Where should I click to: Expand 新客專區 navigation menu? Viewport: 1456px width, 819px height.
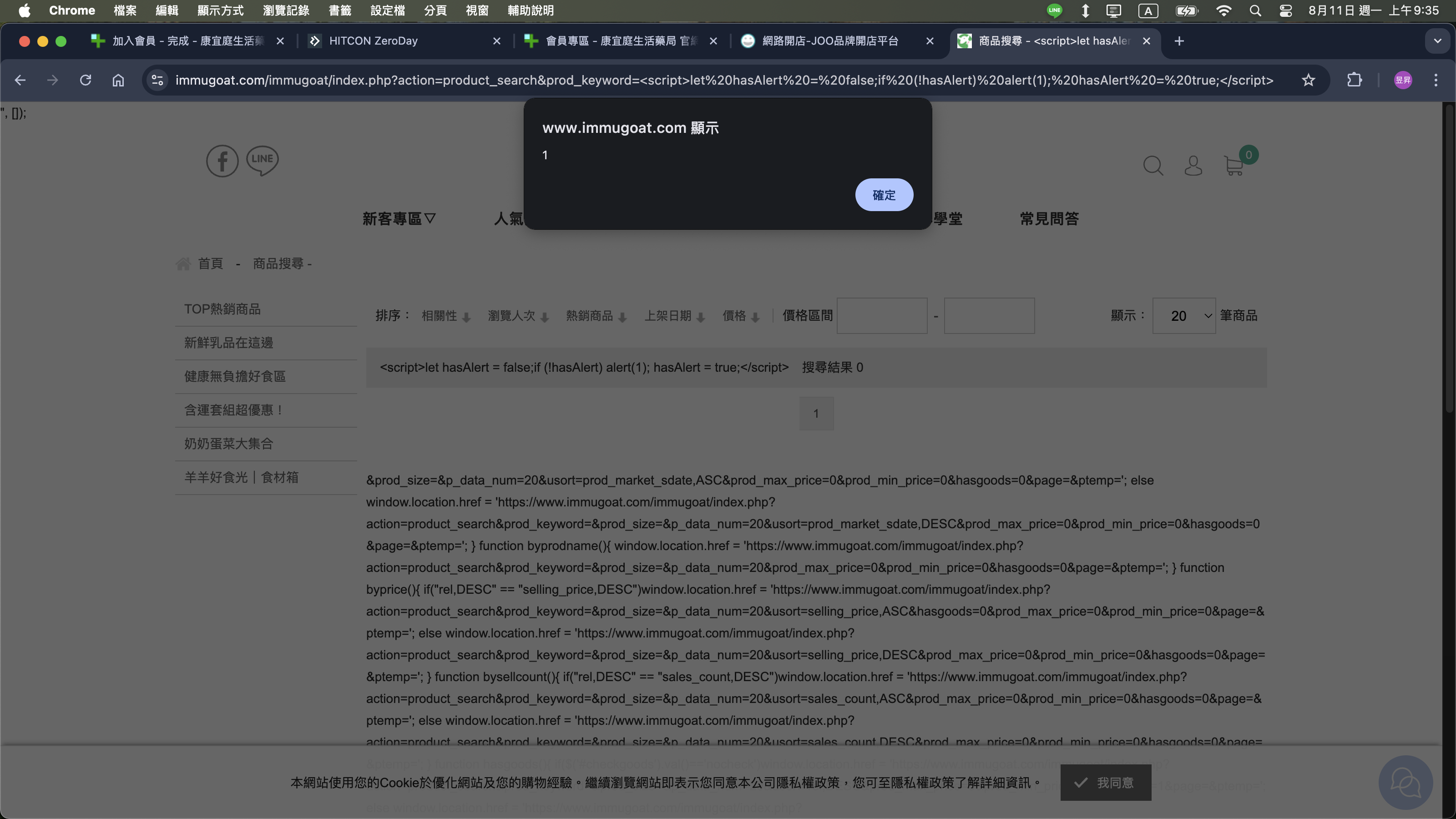[x=399, y=219]
